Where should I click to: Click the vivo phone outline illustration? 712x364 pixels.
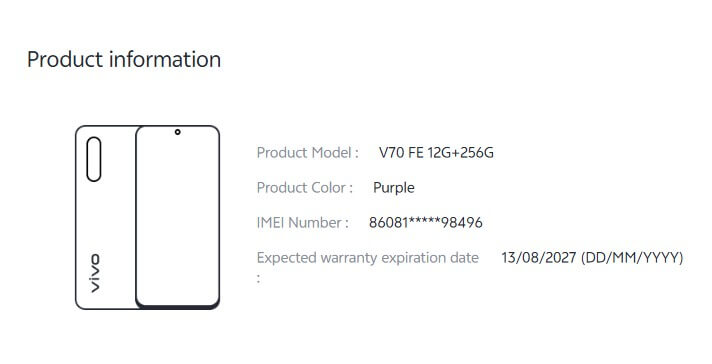coord(148,217)
